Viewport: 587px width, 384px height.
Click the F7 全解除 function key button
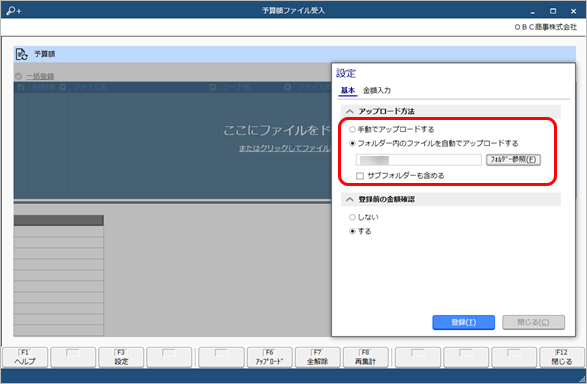317,358
